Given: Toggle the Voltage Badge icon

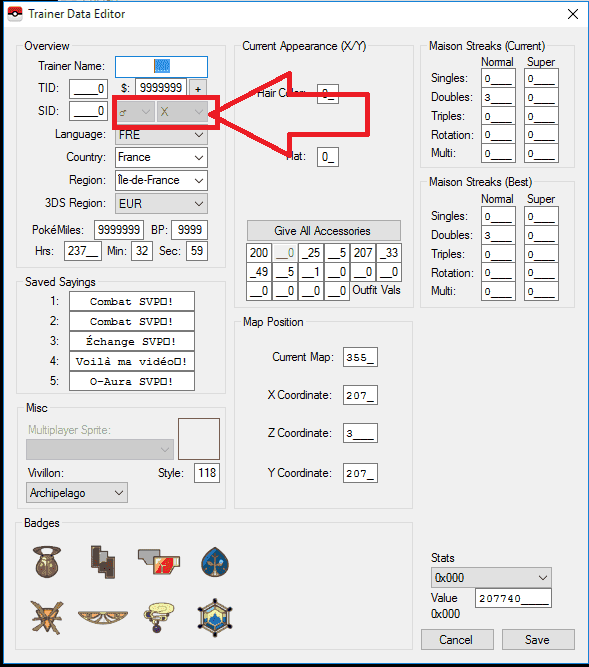Looking at the screenshot, I should pos(47,617).
